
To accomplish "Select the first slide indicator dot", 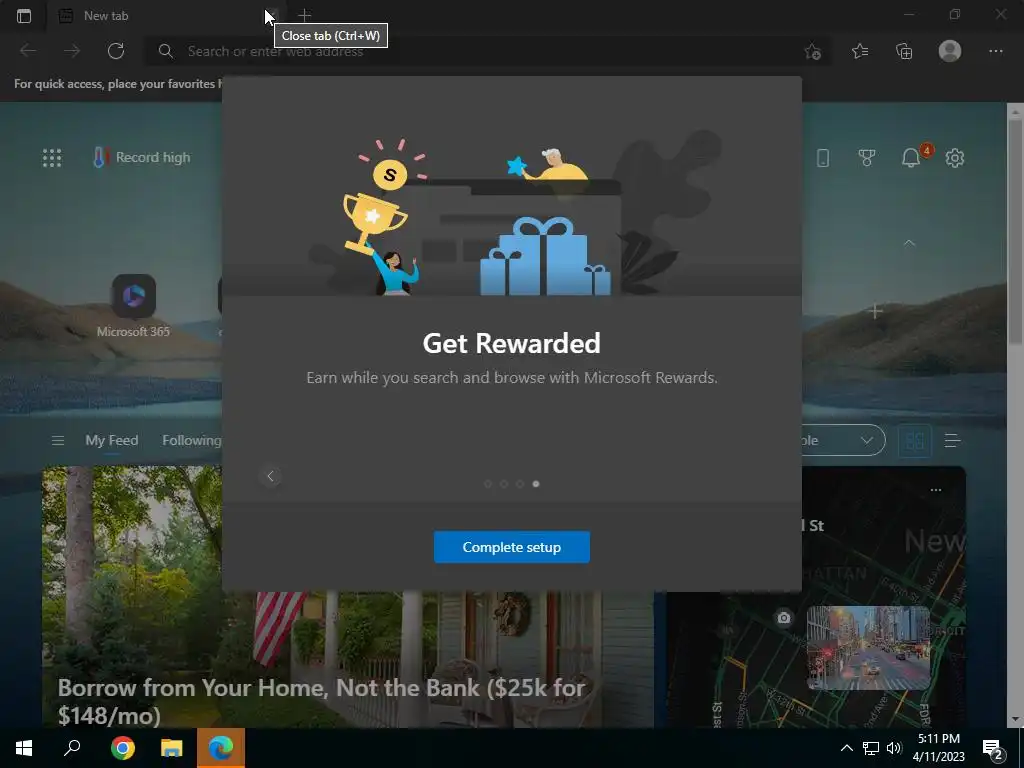I will [488, 484].
